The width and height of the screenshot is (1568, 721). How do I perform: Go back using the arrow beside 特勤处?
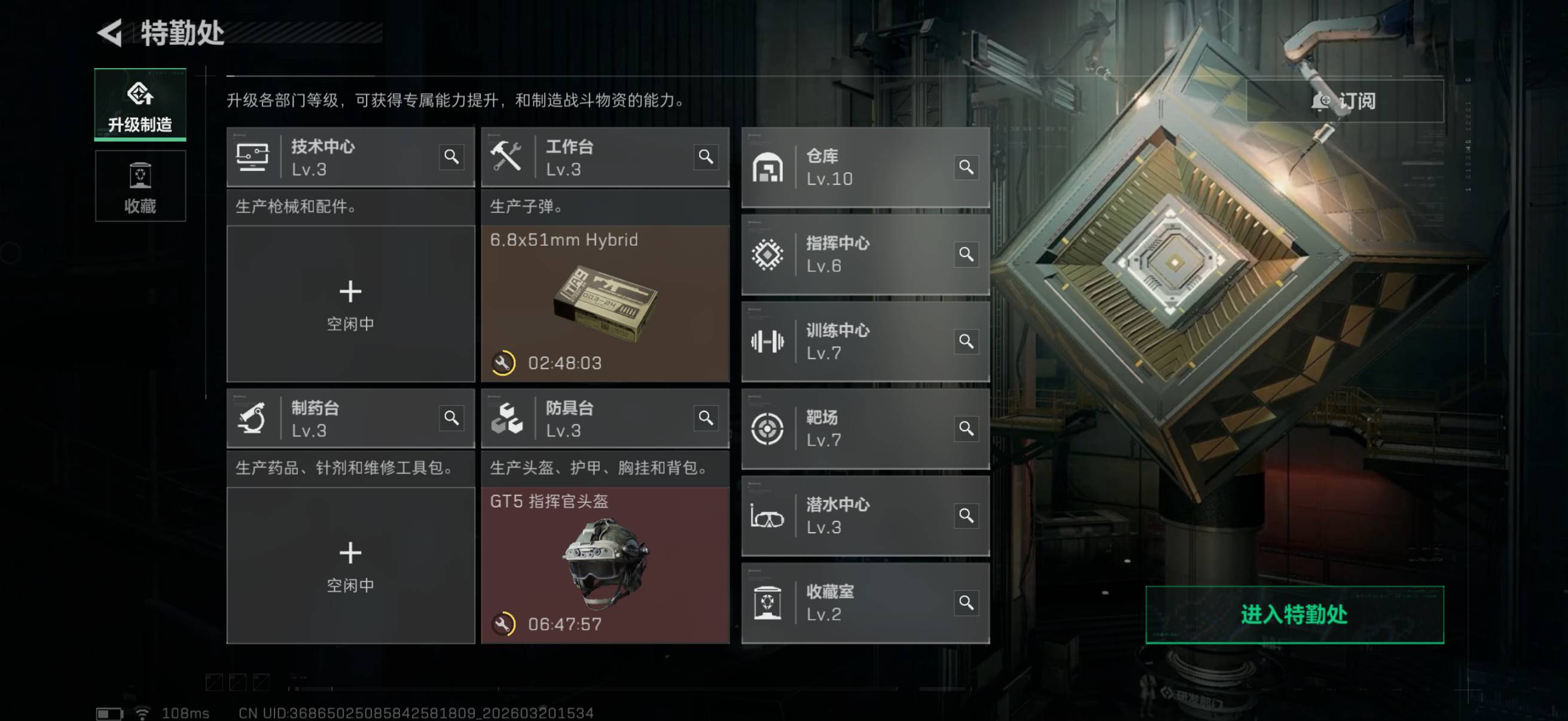pos(110,32)
